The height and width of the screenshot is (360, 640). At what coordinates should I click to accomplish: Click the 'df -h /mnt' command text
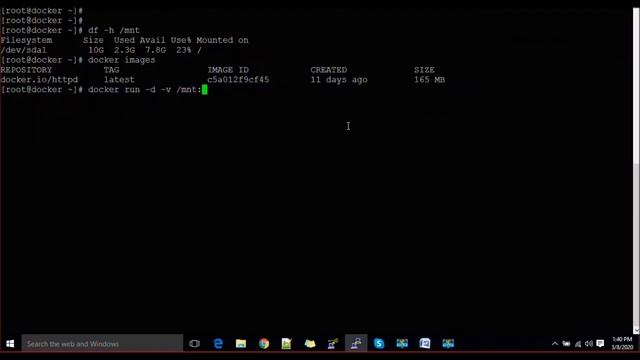point(114,31)
